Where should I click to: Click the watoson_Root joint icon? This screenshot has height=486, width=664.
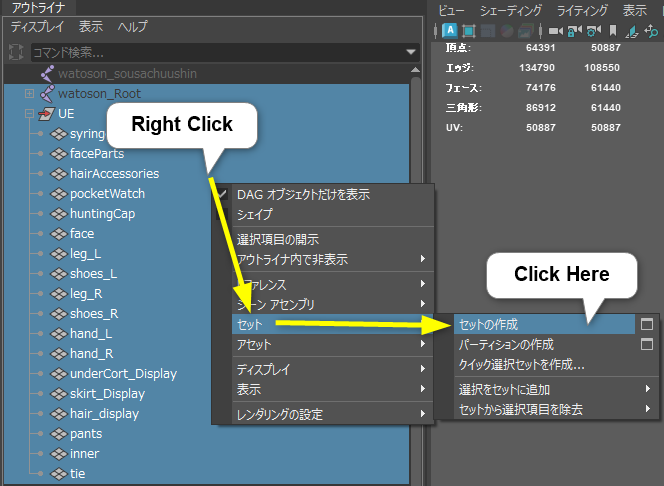tap(47, 94)
